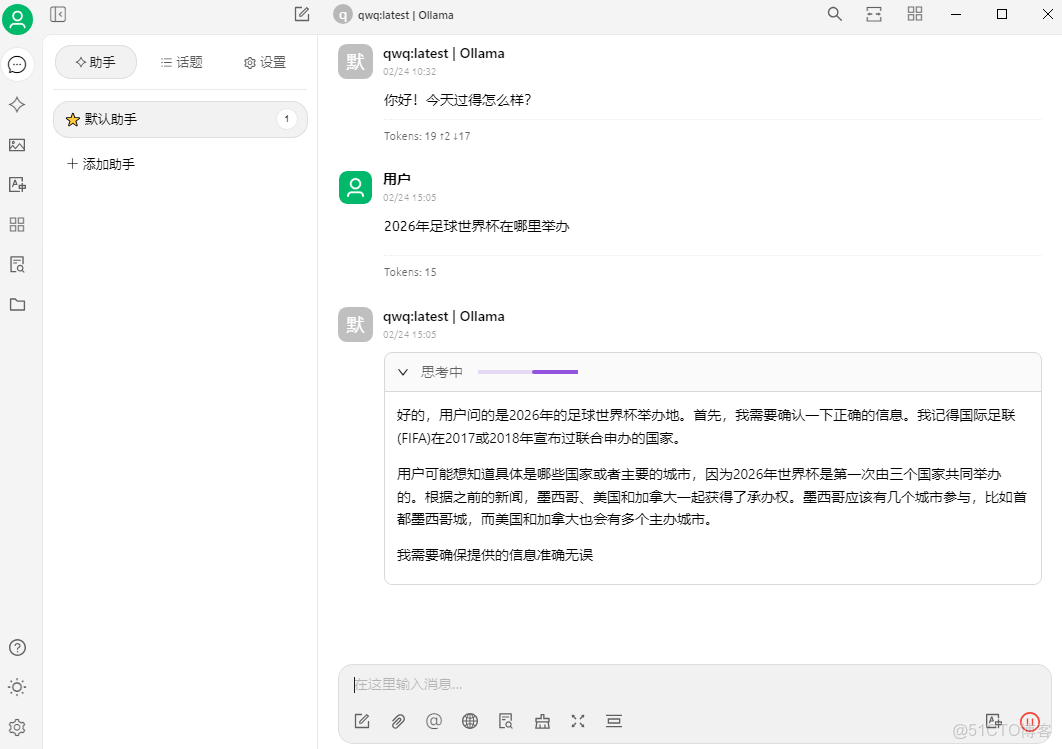Switch to the 话题 tab
Screen dimensions: 1062x749
pos(180,61)
